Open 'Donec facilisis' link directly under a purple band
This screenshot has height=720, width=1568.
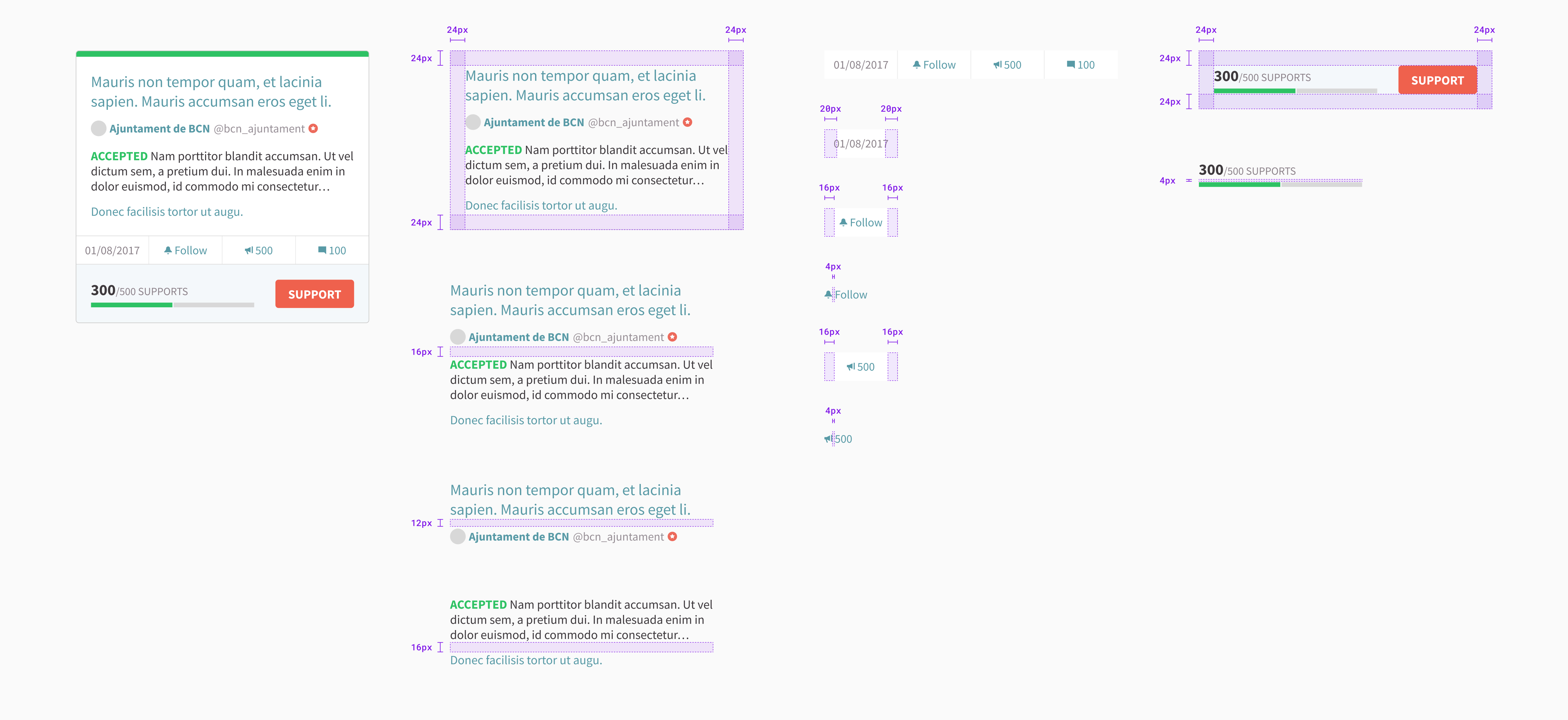(526, 660)
